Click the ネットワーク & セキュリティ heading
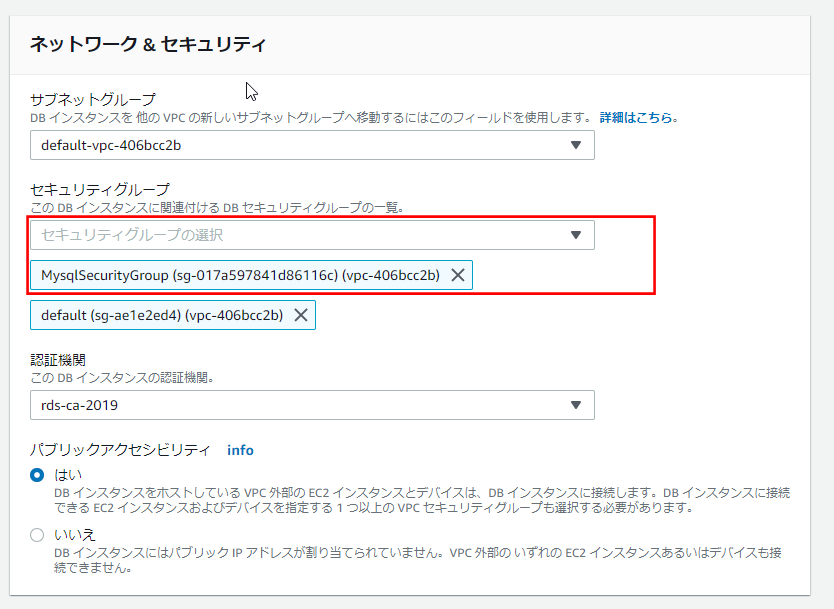This screenshot has width=834, height=609. pyautogui.click(x=148, y=44)
